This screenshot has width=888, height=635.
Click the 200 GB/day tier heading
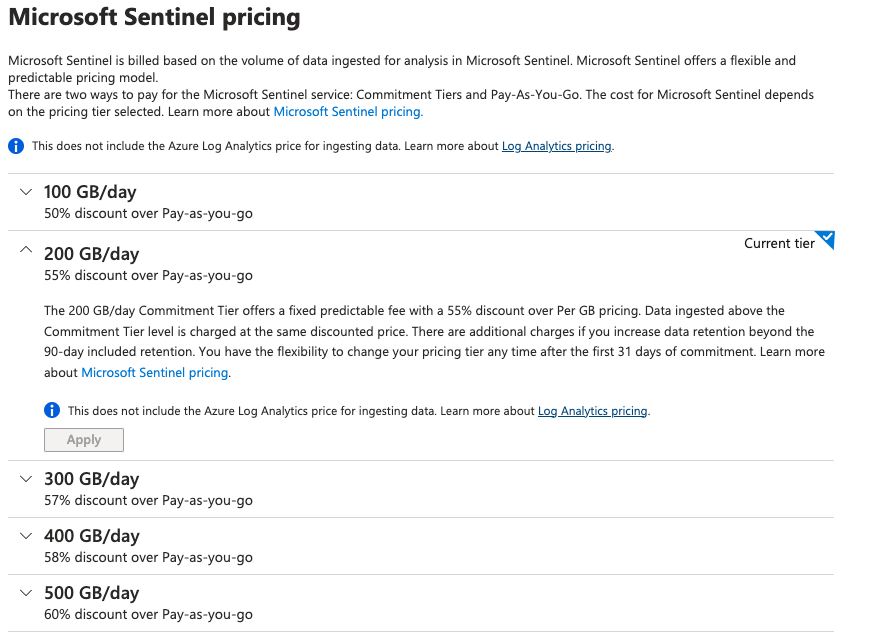coord(91,254)
